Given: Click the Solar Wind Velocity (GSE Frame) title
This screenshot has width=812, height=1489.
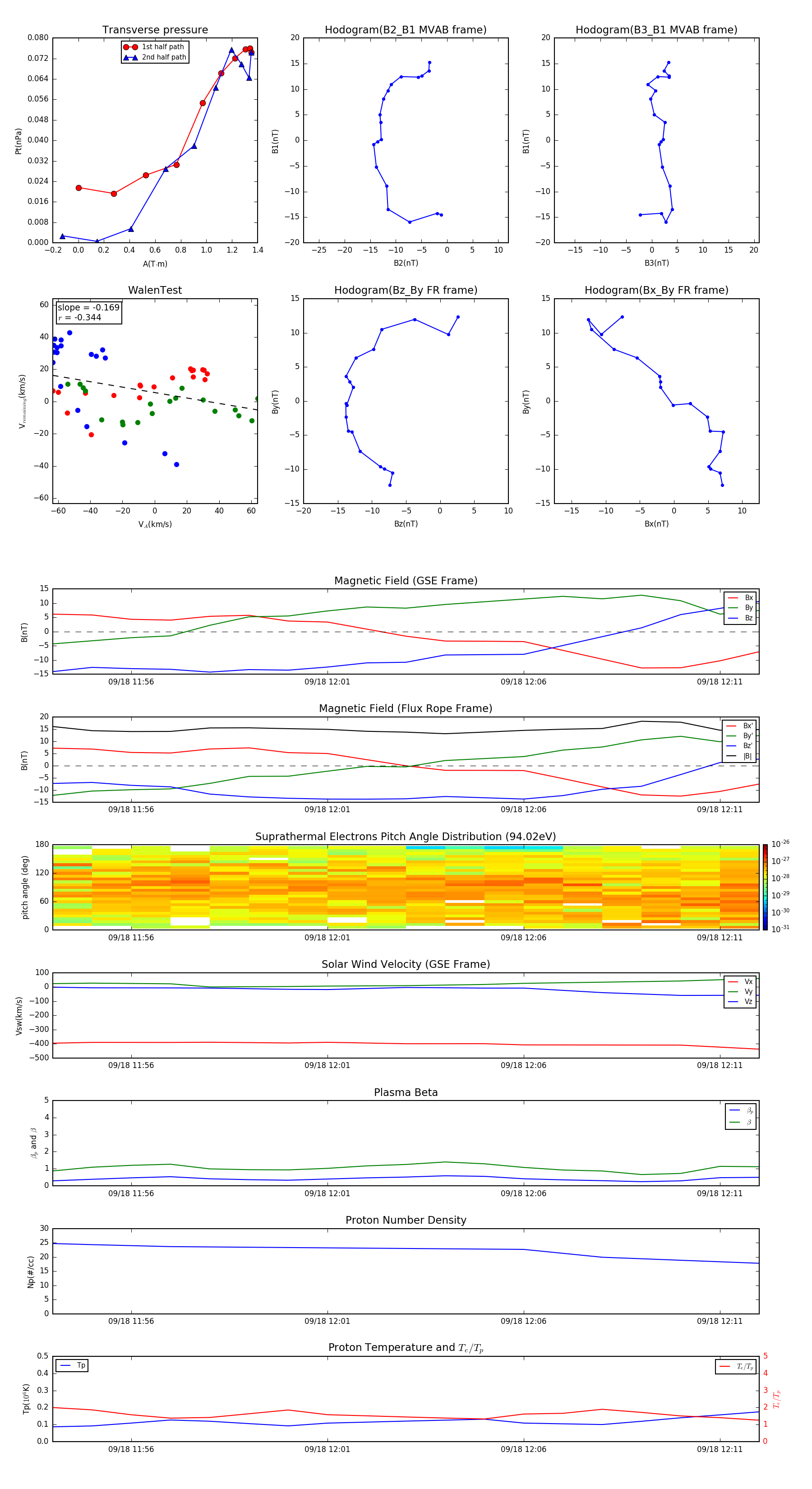Looking at the screenshot, I should [x=406, y=964].
